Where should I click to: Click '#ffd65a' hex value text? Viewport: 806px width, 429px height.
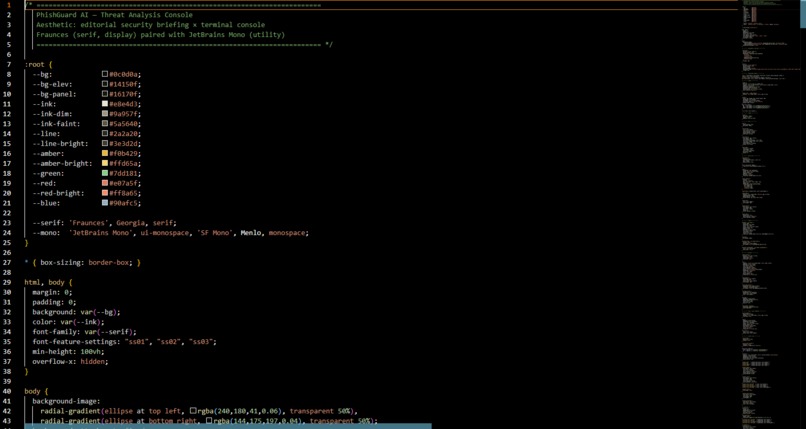tap(122, 163)
